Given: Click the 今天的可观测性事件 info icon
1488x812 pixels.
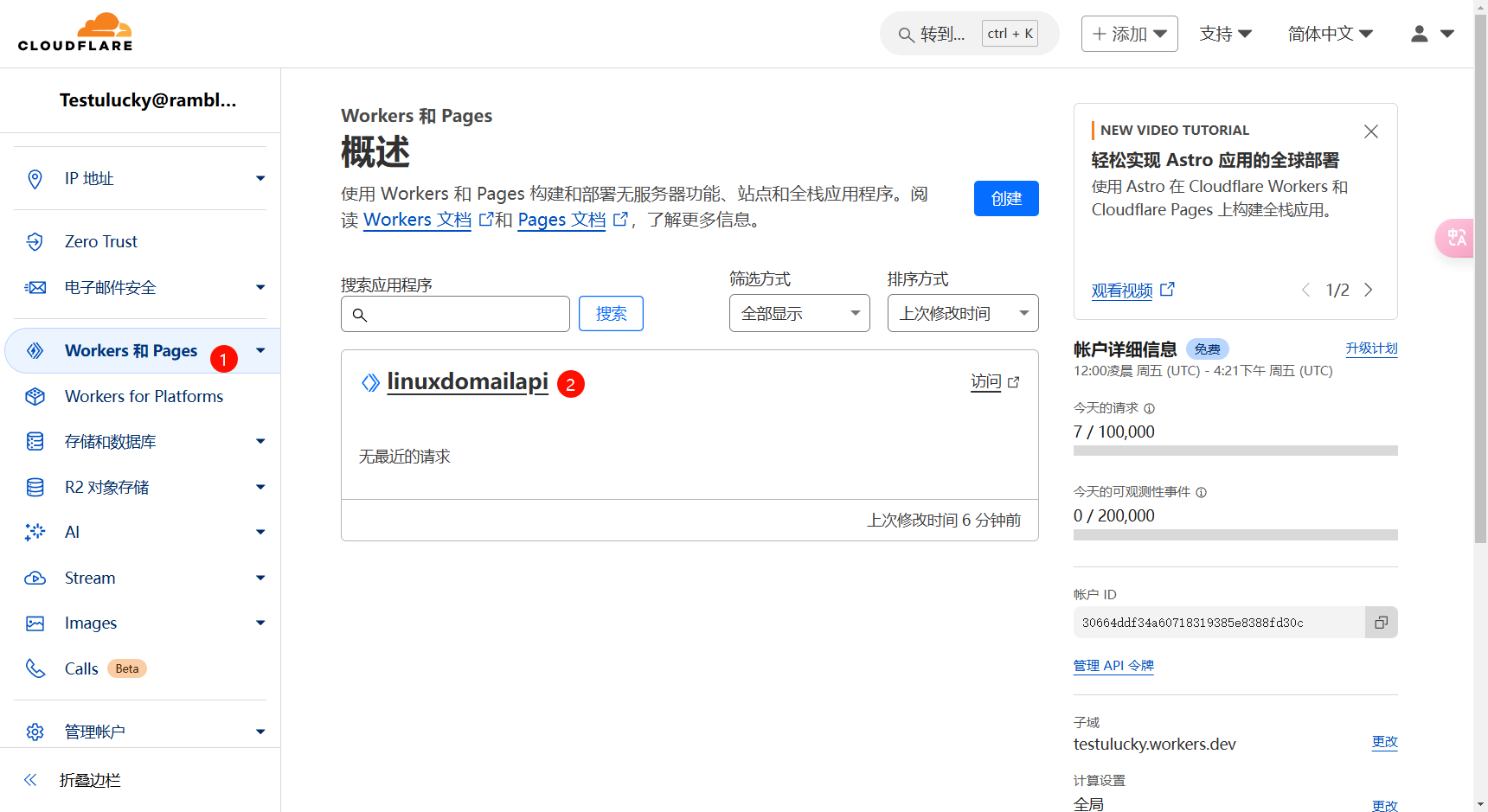Looking at the screenshot, I should 1202,492.
